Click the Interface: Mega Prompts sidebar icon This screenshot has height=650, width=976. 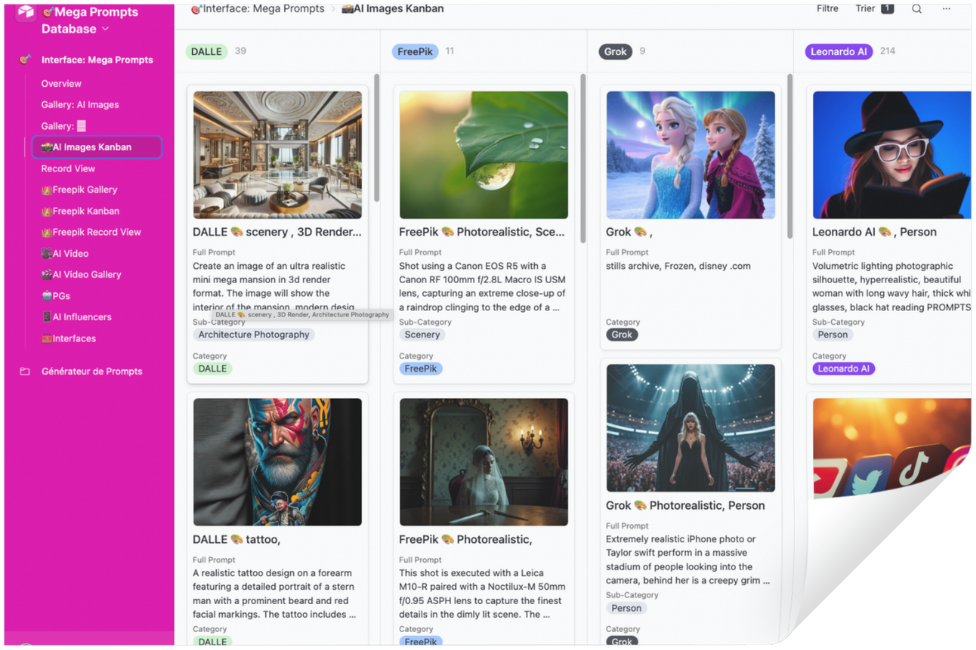click(25, 60)
